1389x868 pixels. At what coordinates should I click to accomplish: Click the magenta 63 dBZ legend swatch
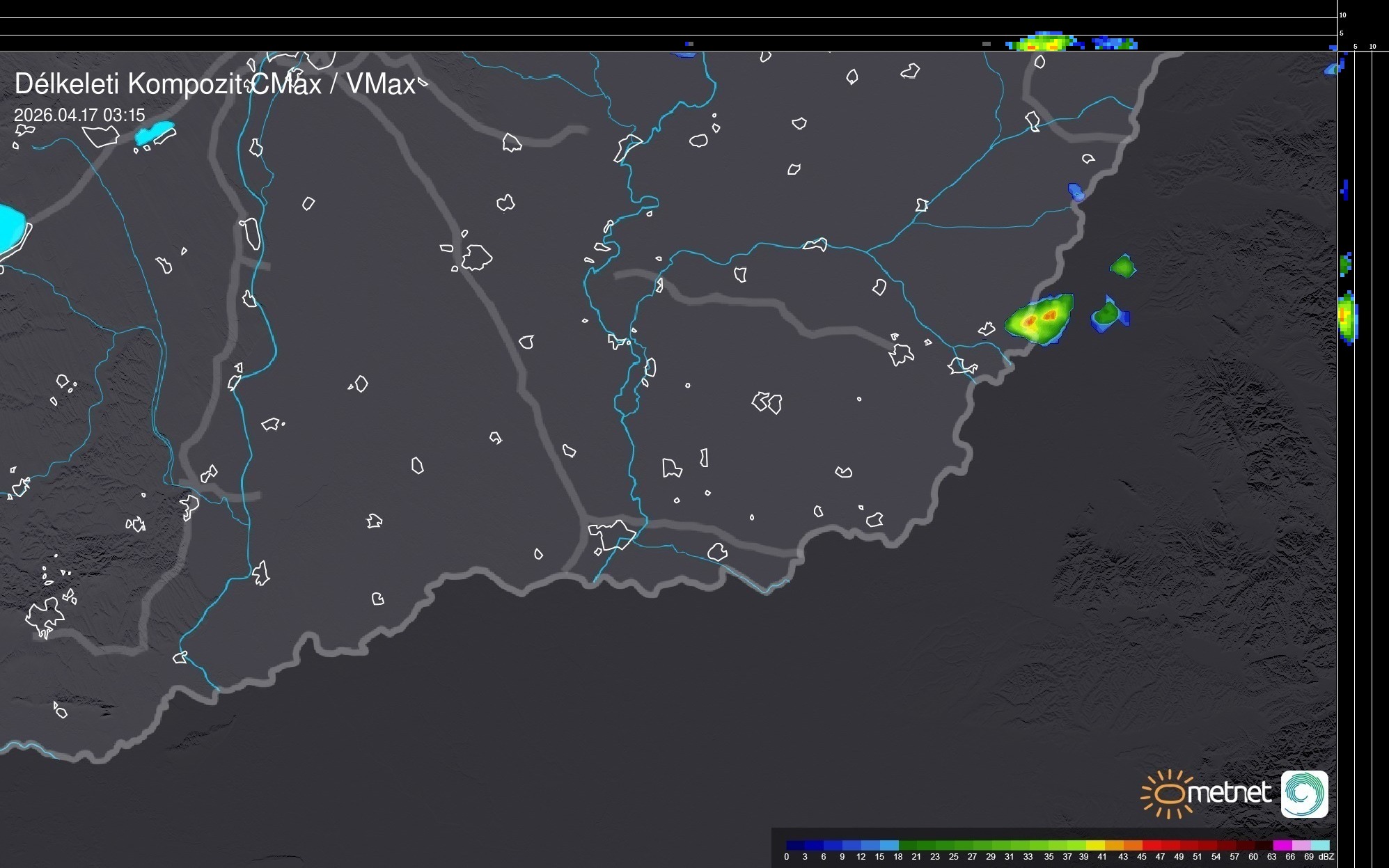[x=1282, y=845]
